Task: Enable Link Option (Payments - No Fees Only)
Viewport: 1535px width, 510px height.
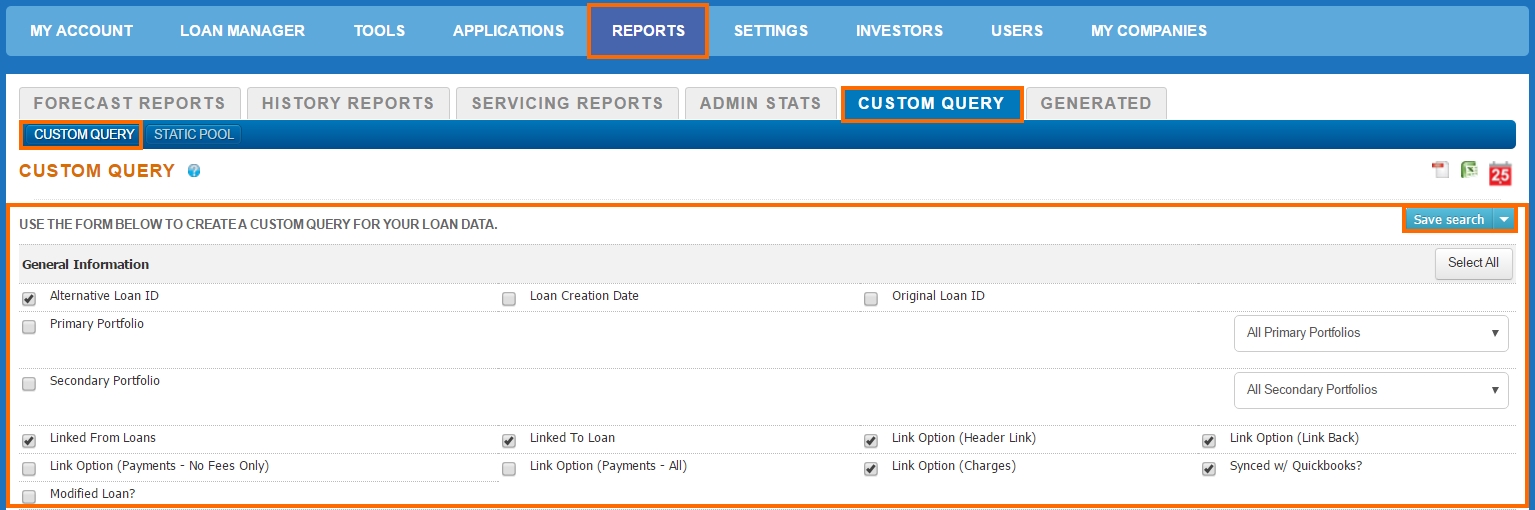Action: pyautogui.click(x=29, y=469)
